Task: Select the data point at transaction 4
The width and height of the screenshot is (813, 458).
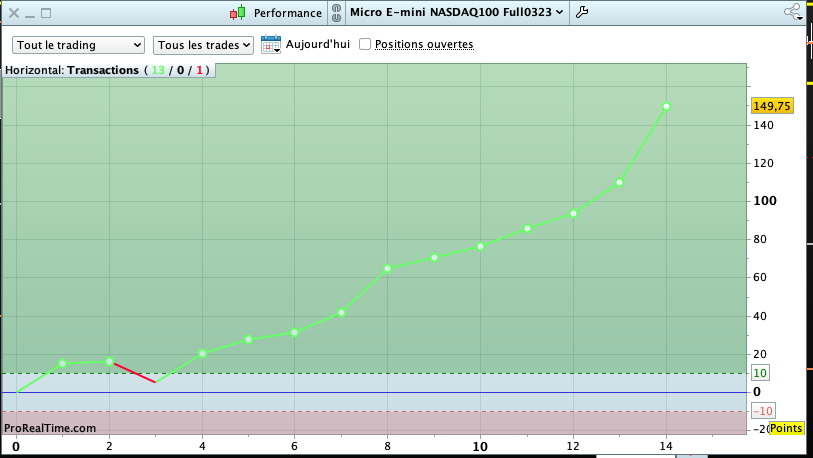Action: [x=202, y=354]
